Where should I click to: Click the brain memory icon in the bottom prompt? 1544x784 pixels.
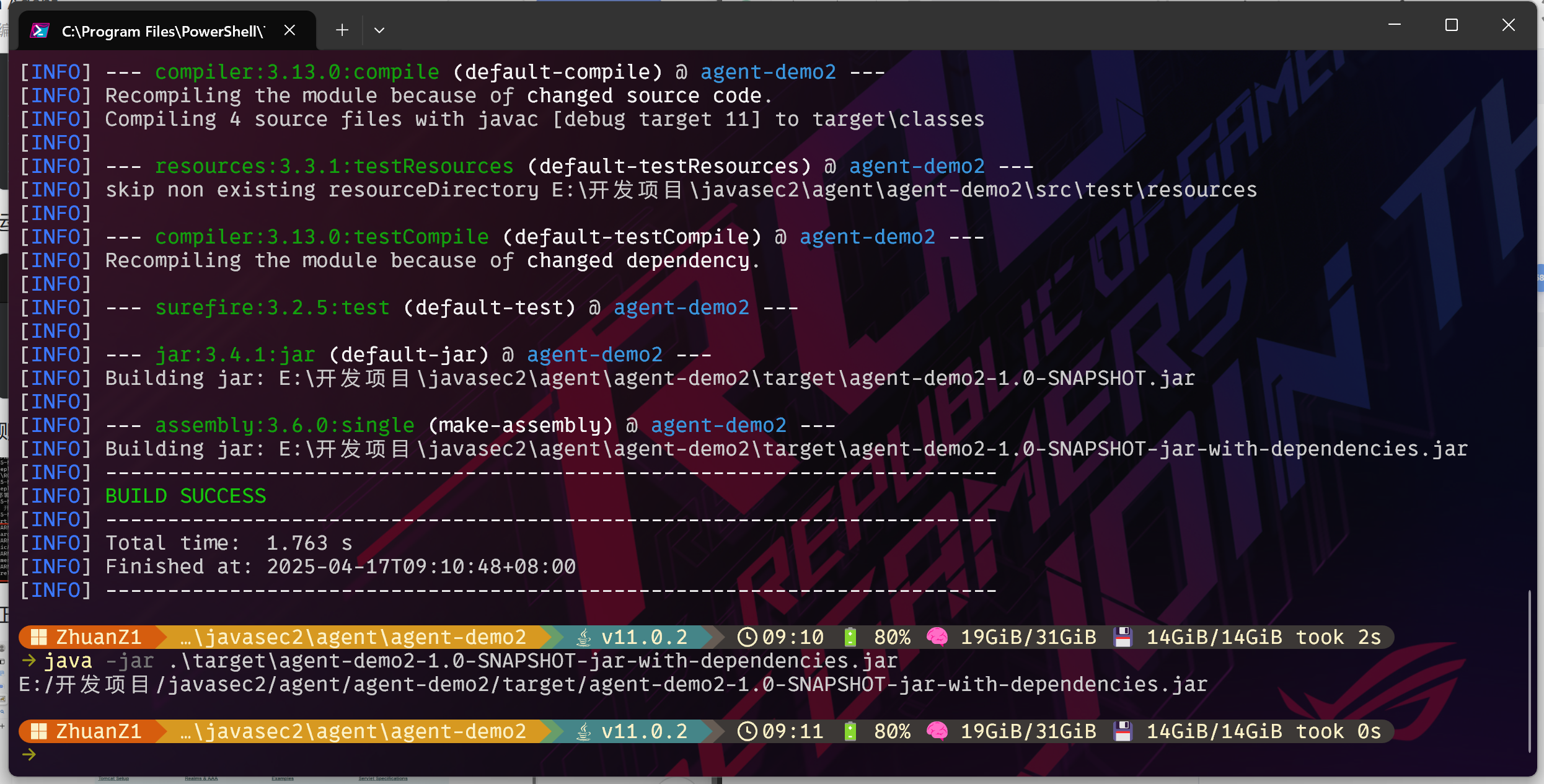[x=937, y=731]
